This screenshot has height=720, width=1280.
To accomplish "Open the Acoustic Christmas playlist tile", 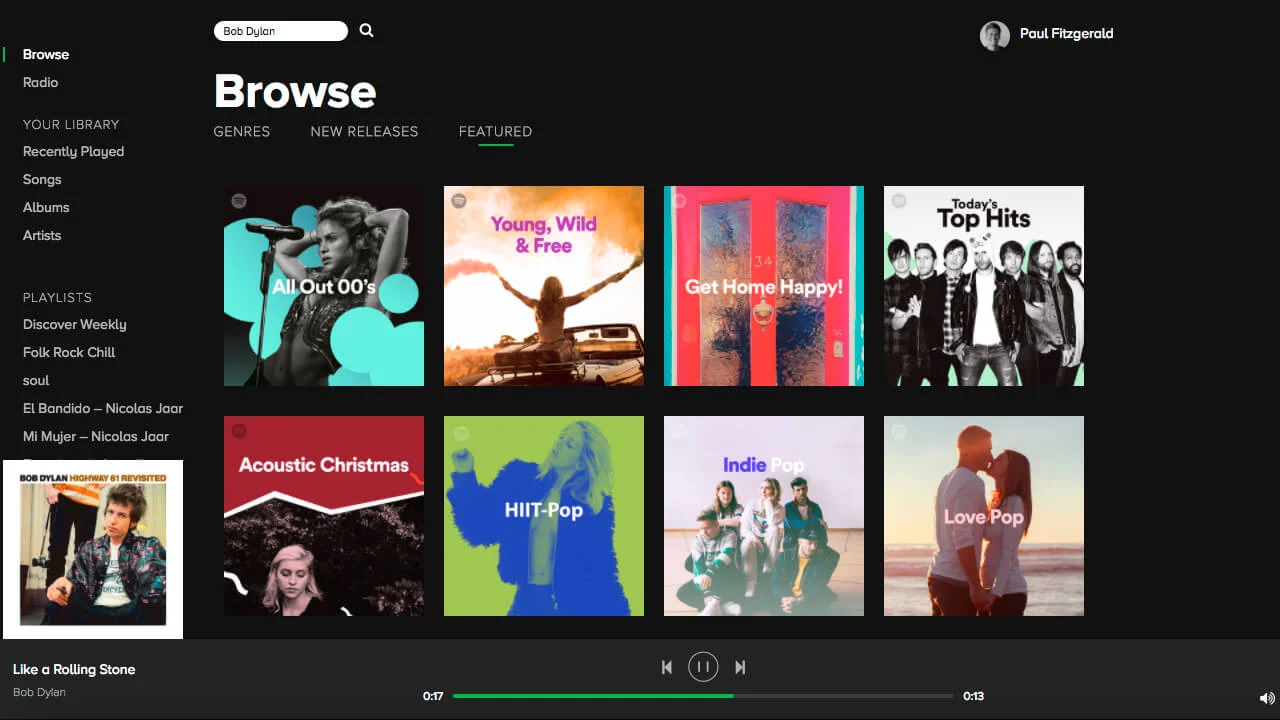I will coord(323,516).
